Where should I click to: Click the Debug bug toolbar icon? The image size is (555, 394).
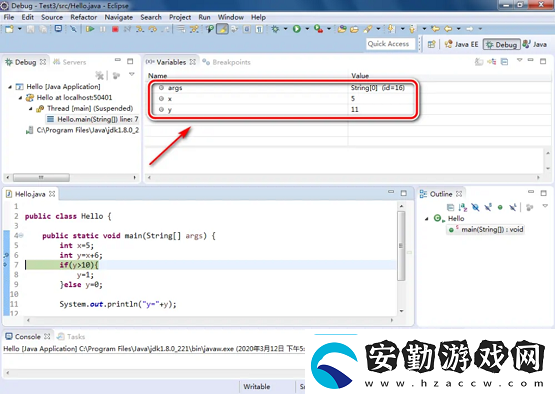[x=275, y=29]
